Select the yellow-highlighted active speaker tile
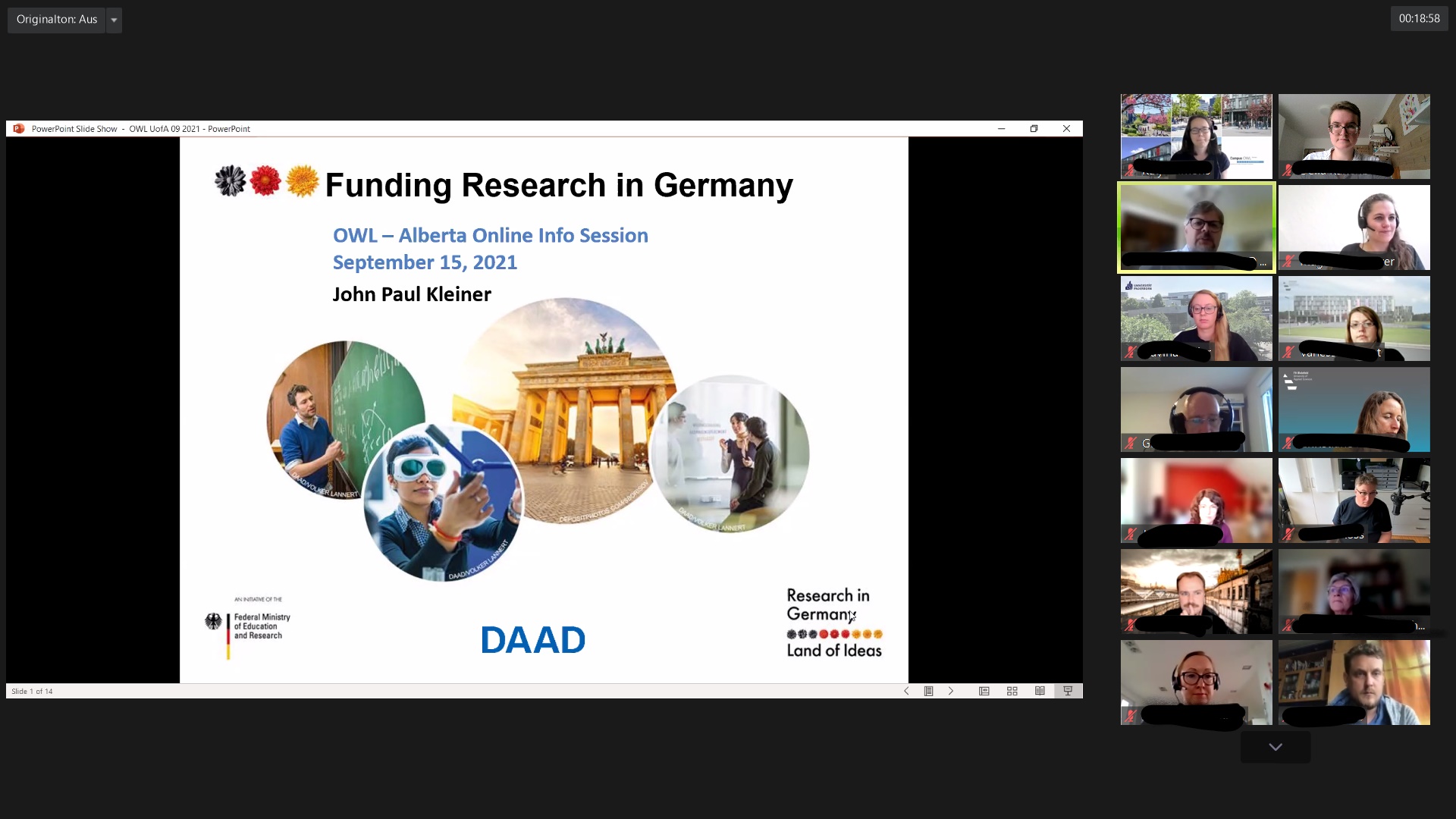Image resolution: width=1456 pixels, height=819 pixels. 1197,227
